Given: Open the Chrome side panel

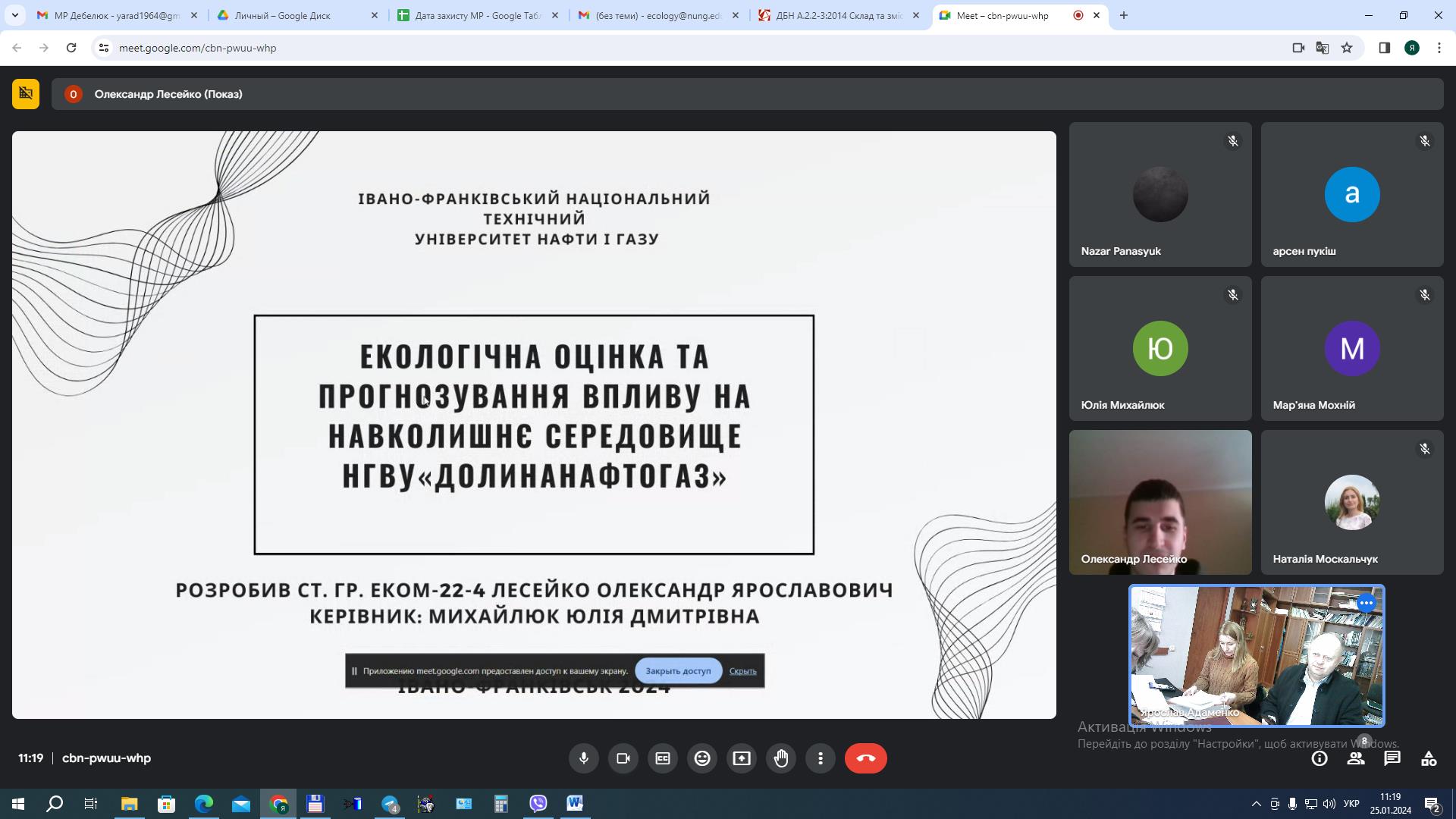Looking at the screenshot, I should [x=1384, y=48].
